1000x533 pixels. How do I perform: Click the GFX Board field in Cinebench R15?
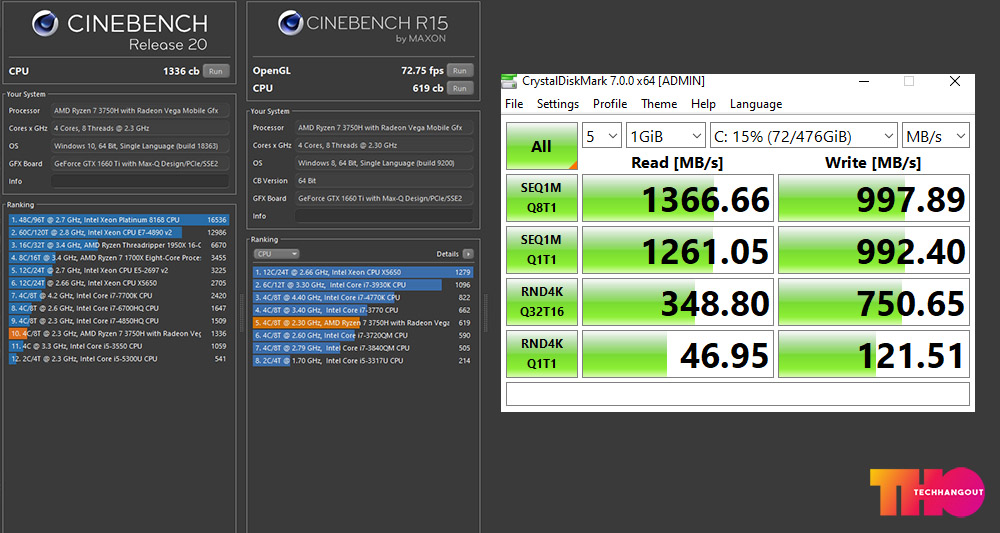pos(383,198)
